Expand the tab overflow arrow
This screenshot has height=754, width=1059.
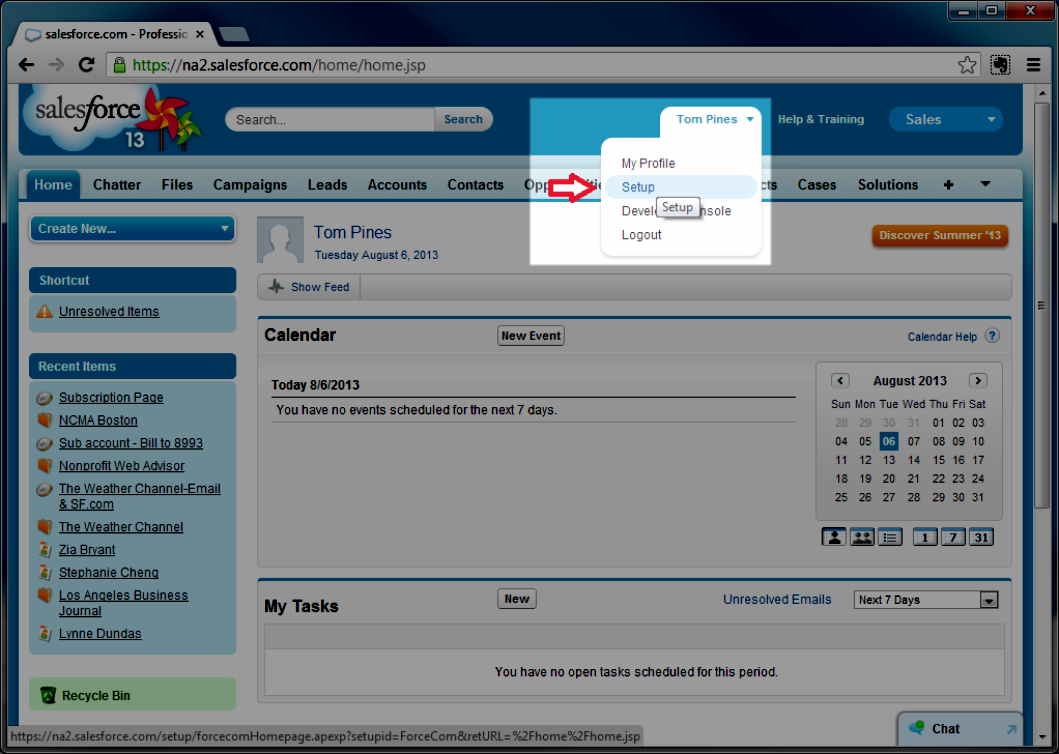click(x=985, y=184)
